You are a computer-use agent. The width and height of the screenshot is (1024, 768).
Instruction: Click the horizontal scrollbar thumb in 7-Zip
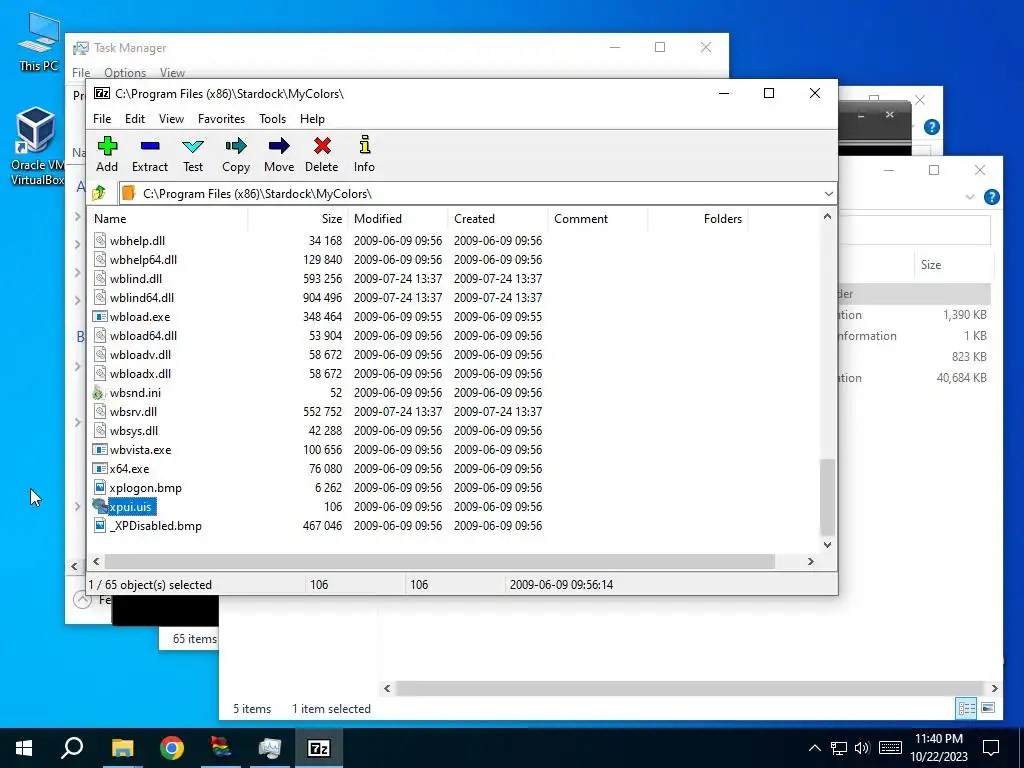(440, 562)
